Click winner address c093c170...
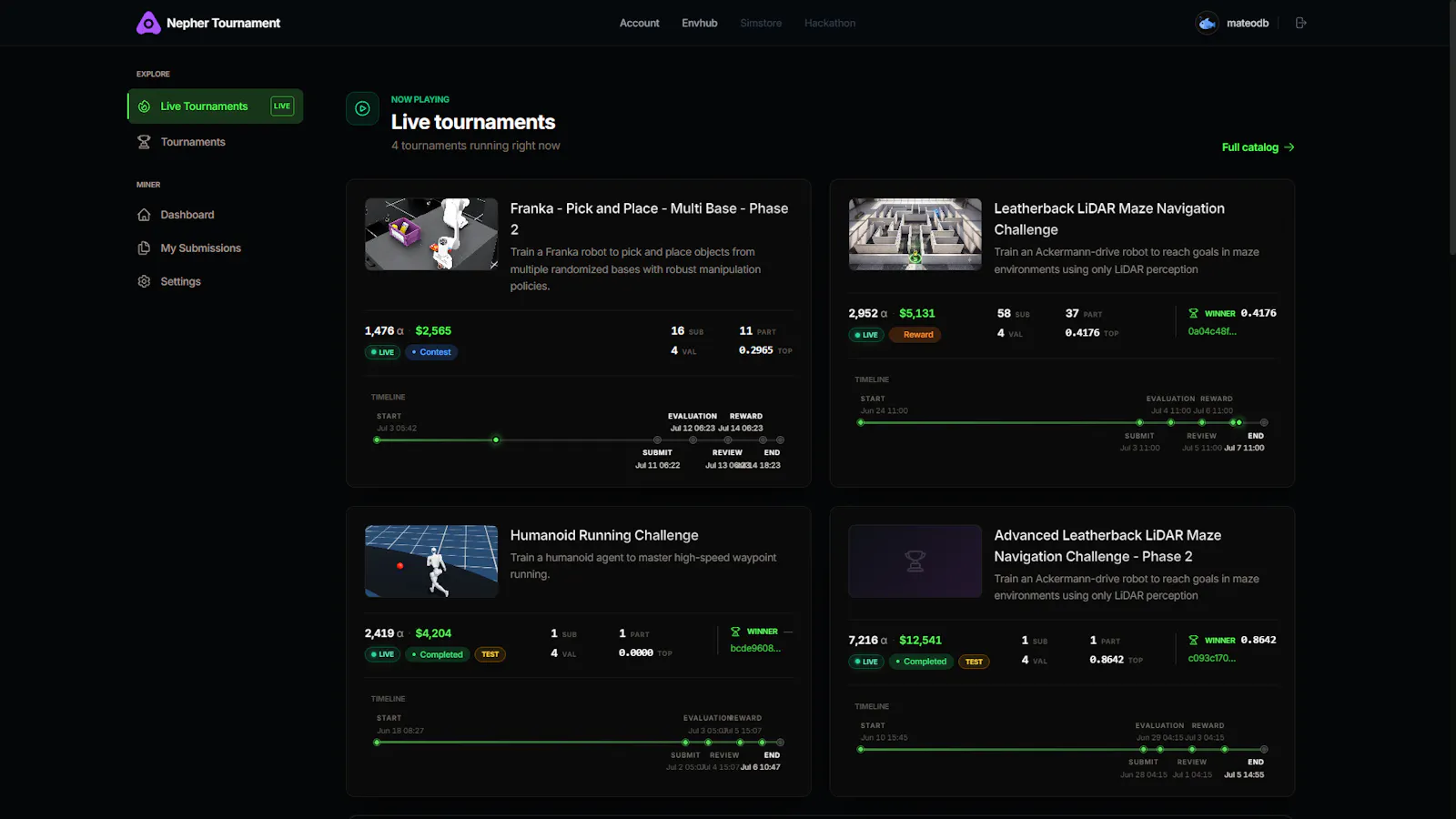Screen dimensions: 1456x819 (x=1212, y=658)
